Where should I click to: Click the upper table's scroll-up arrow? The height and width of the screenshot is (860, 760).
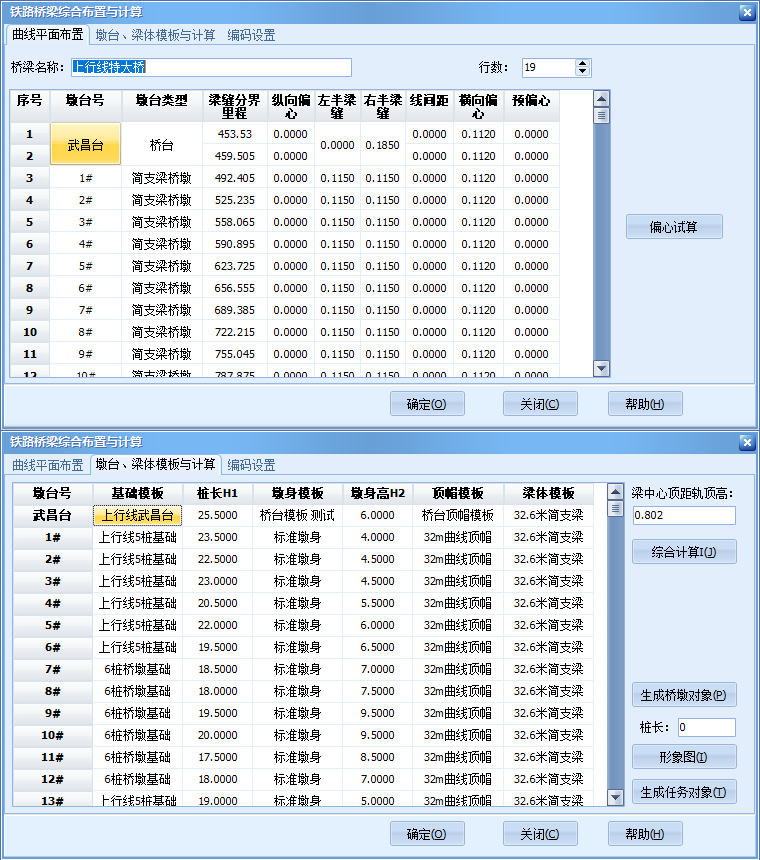(x=602, y=99)
